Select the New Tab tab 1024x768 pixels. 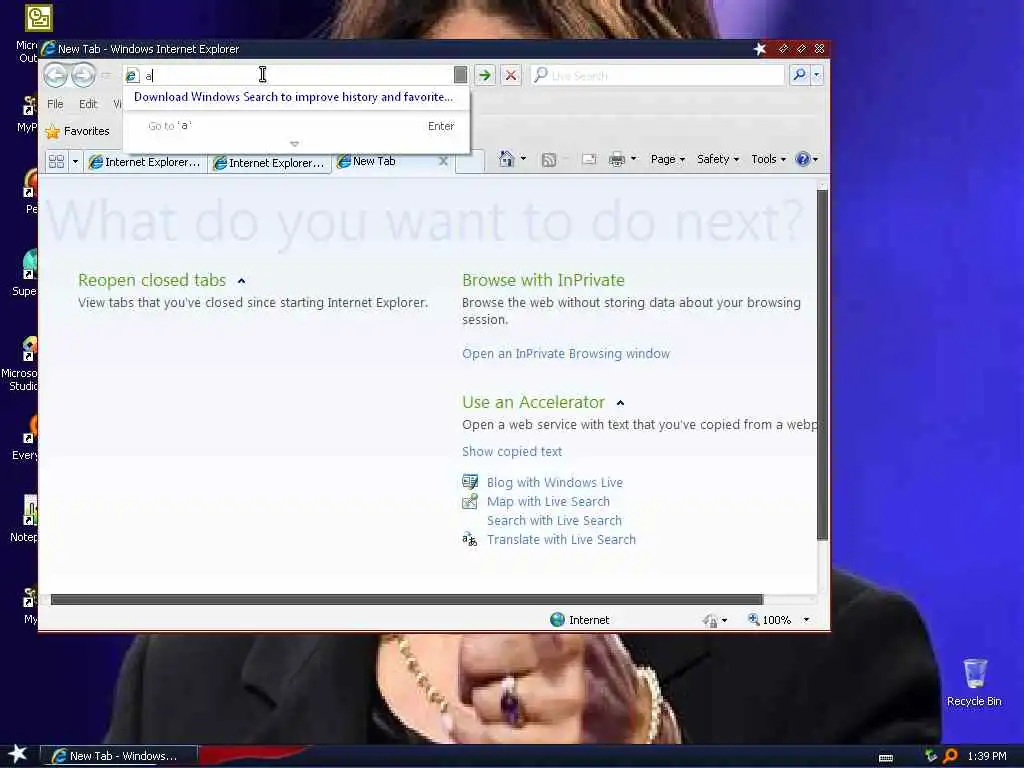pyautogui.click(x=385, y=161)
